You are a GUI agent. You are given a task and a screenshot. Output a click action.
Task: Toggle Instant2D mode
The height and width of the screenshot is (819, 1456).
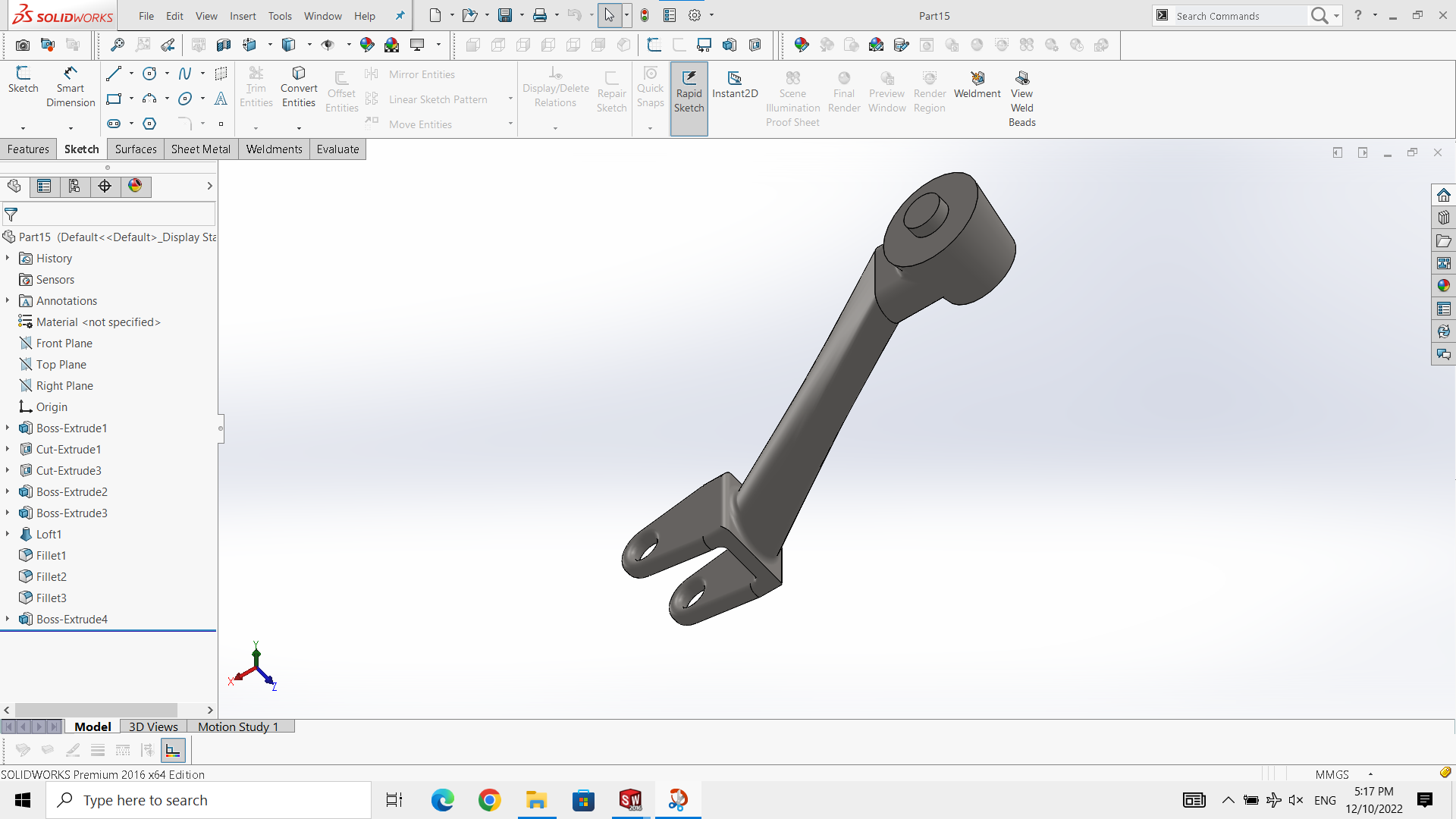[x=735, y=84]
